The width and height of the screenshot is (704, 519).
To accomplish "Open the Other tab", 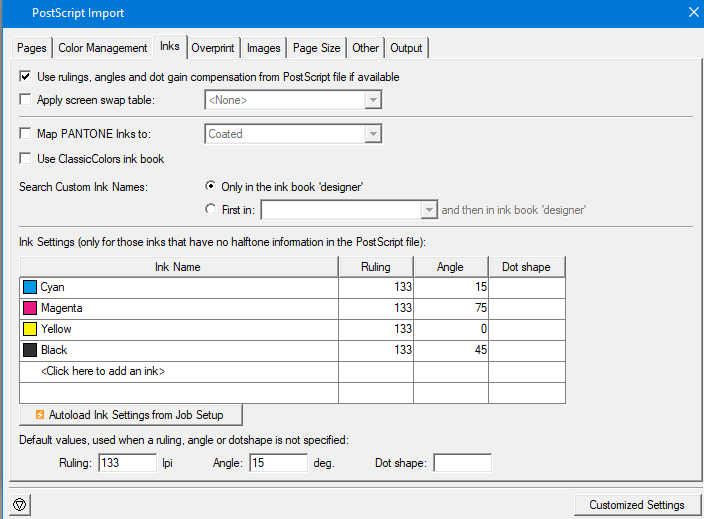I will (365, 48).
